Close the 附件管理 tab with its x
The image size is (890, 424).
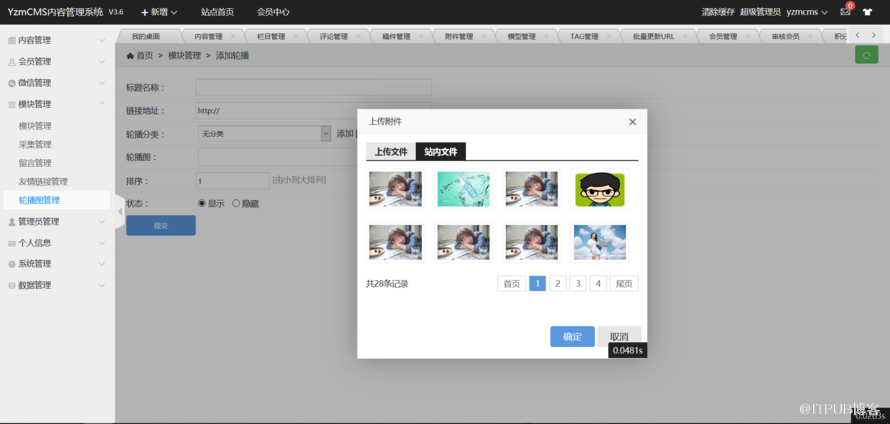pos(484,36)
